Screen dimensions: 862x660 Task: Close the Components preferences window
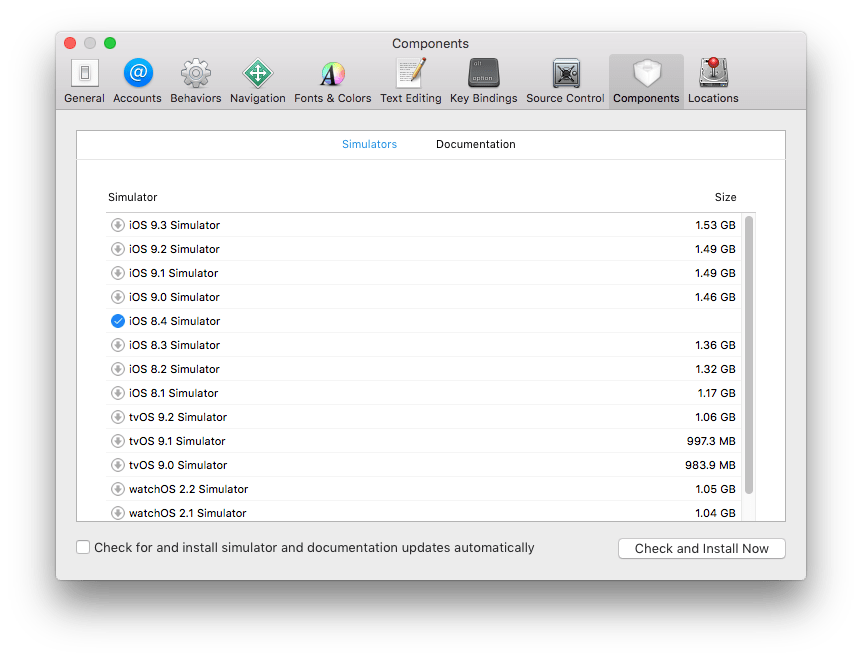pyautogui.click(x=70, y=43)
